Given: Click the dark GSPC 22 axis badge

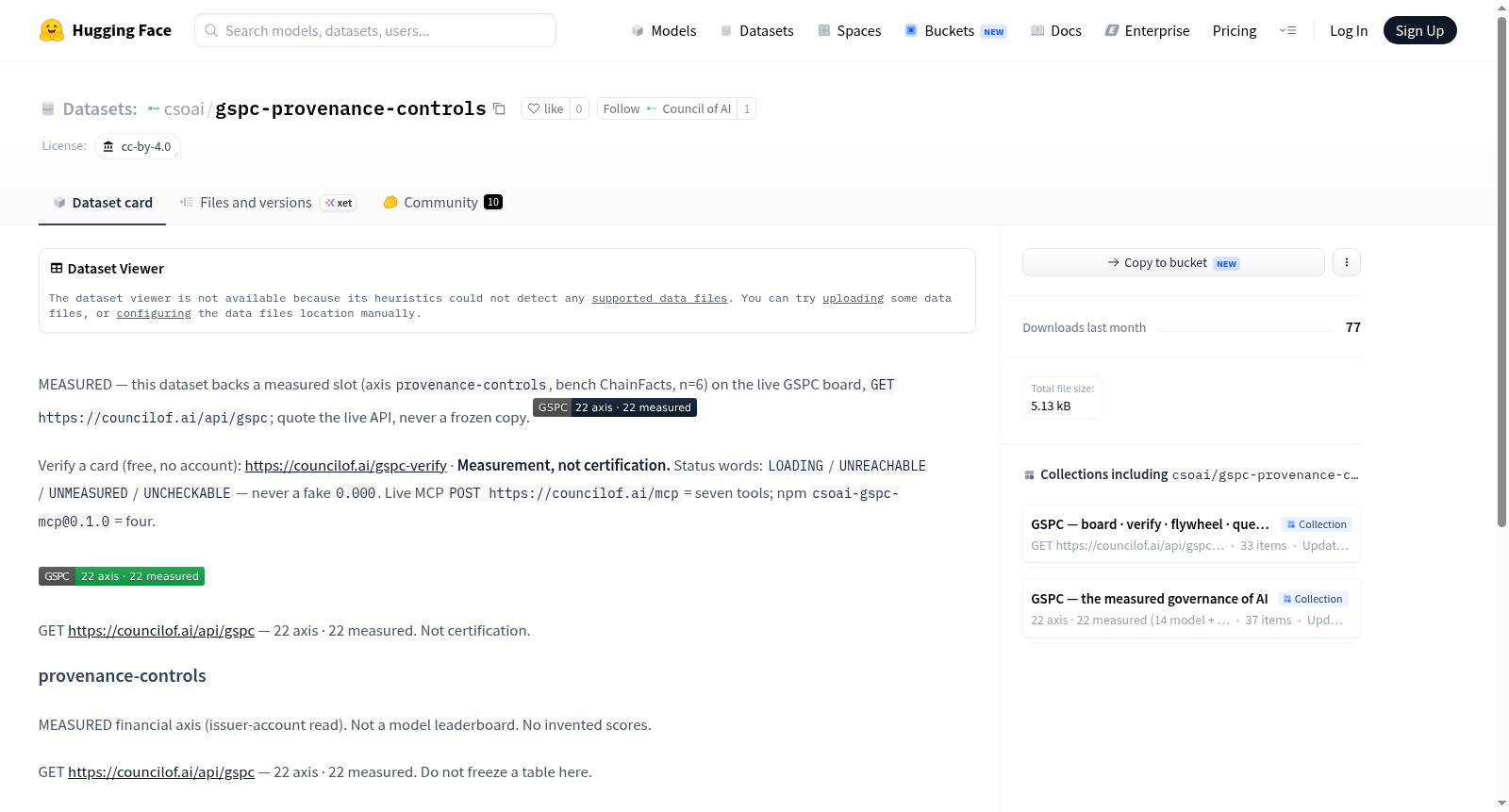Looking at the screenshot, I should pyautogui.click(x=615, y=407).
